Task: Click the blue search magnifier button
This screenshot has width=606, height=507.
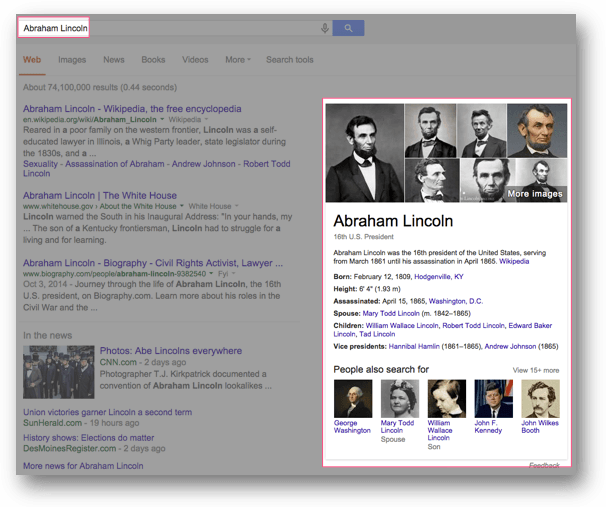Action: [348, 28]
